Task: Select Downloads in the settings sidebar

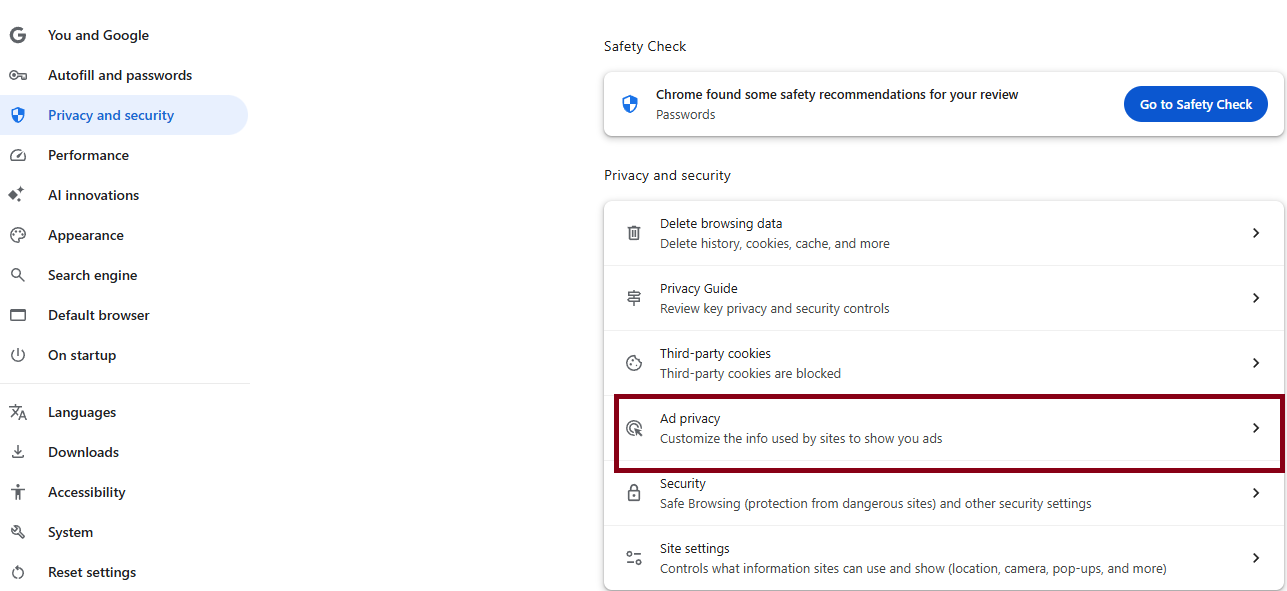Action: pos(83,452)
